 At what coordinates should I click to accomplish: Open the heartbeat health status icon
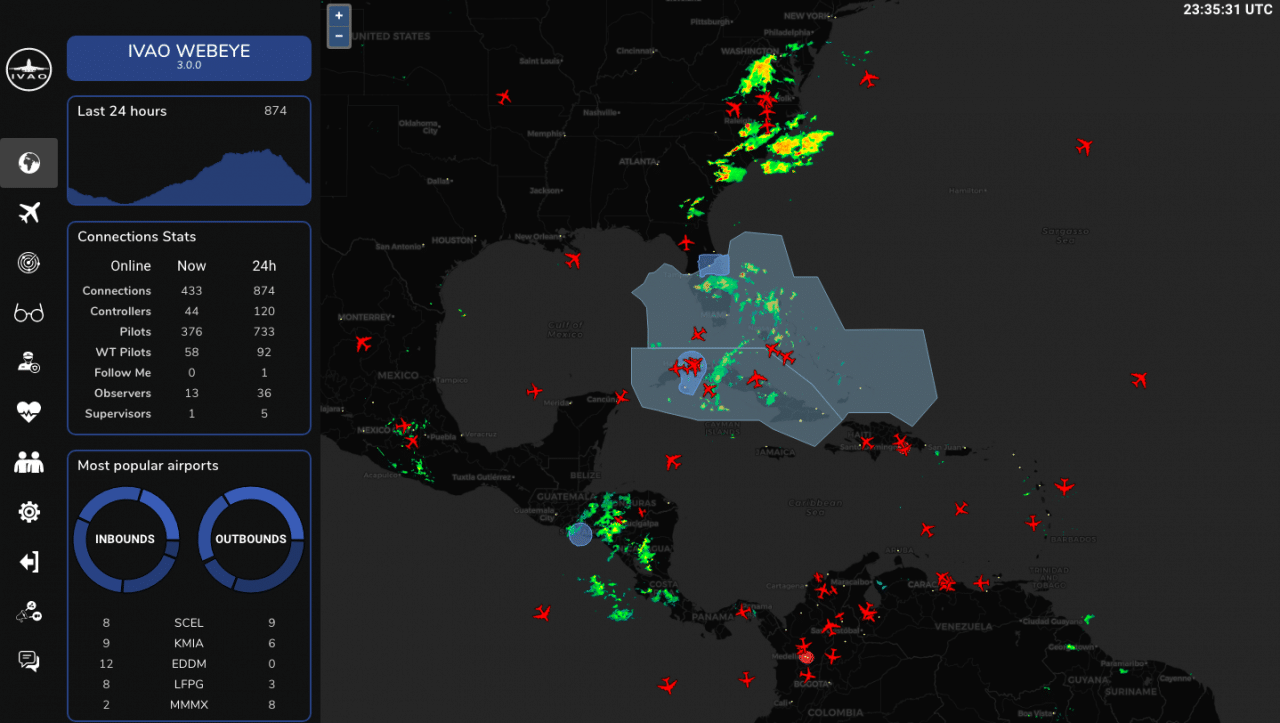pos(29,412)
